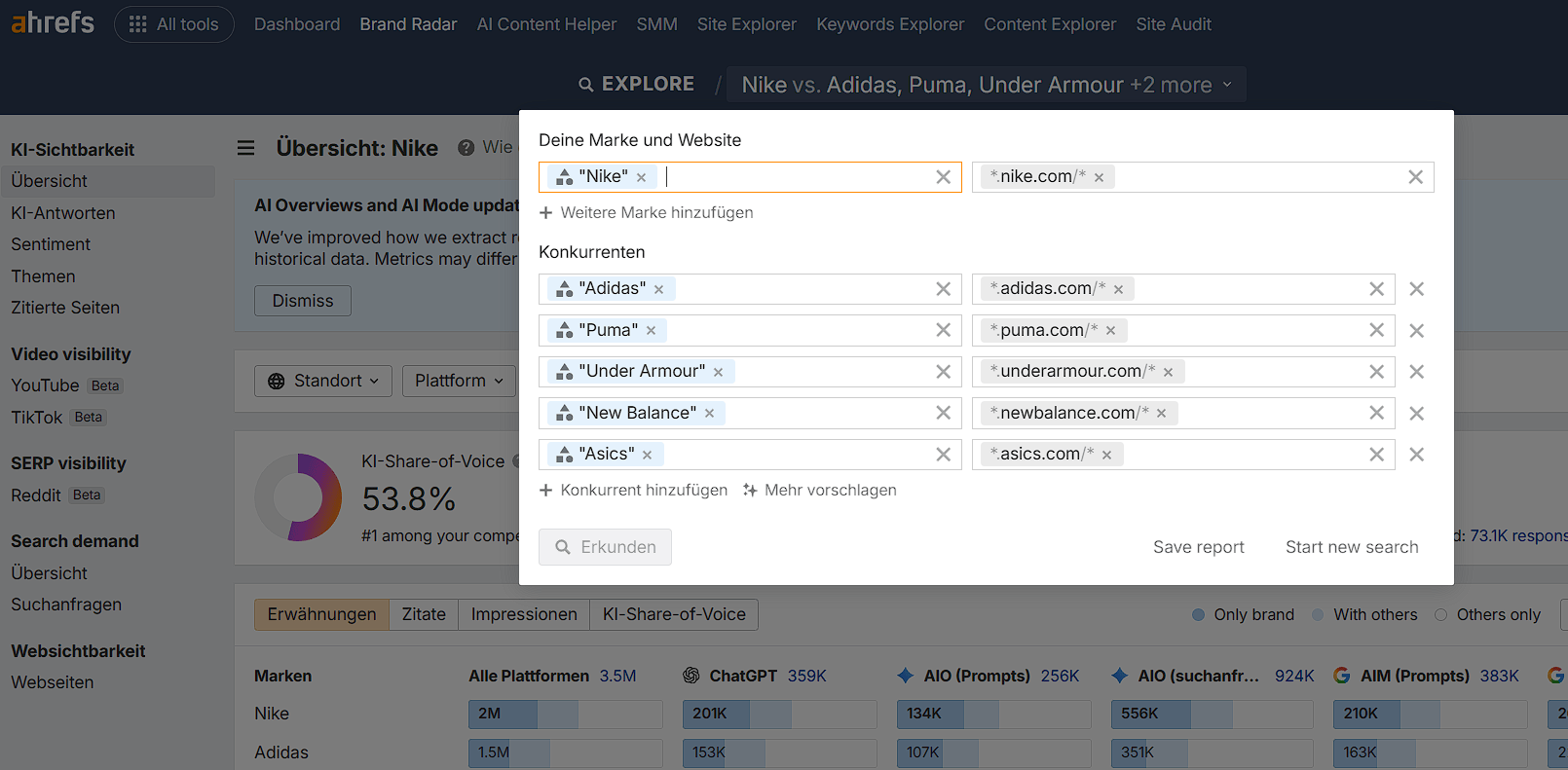This screenshot has height=770, width=1568.
Task: Remove the "Puma" tag chip
Action: (651, 331)
